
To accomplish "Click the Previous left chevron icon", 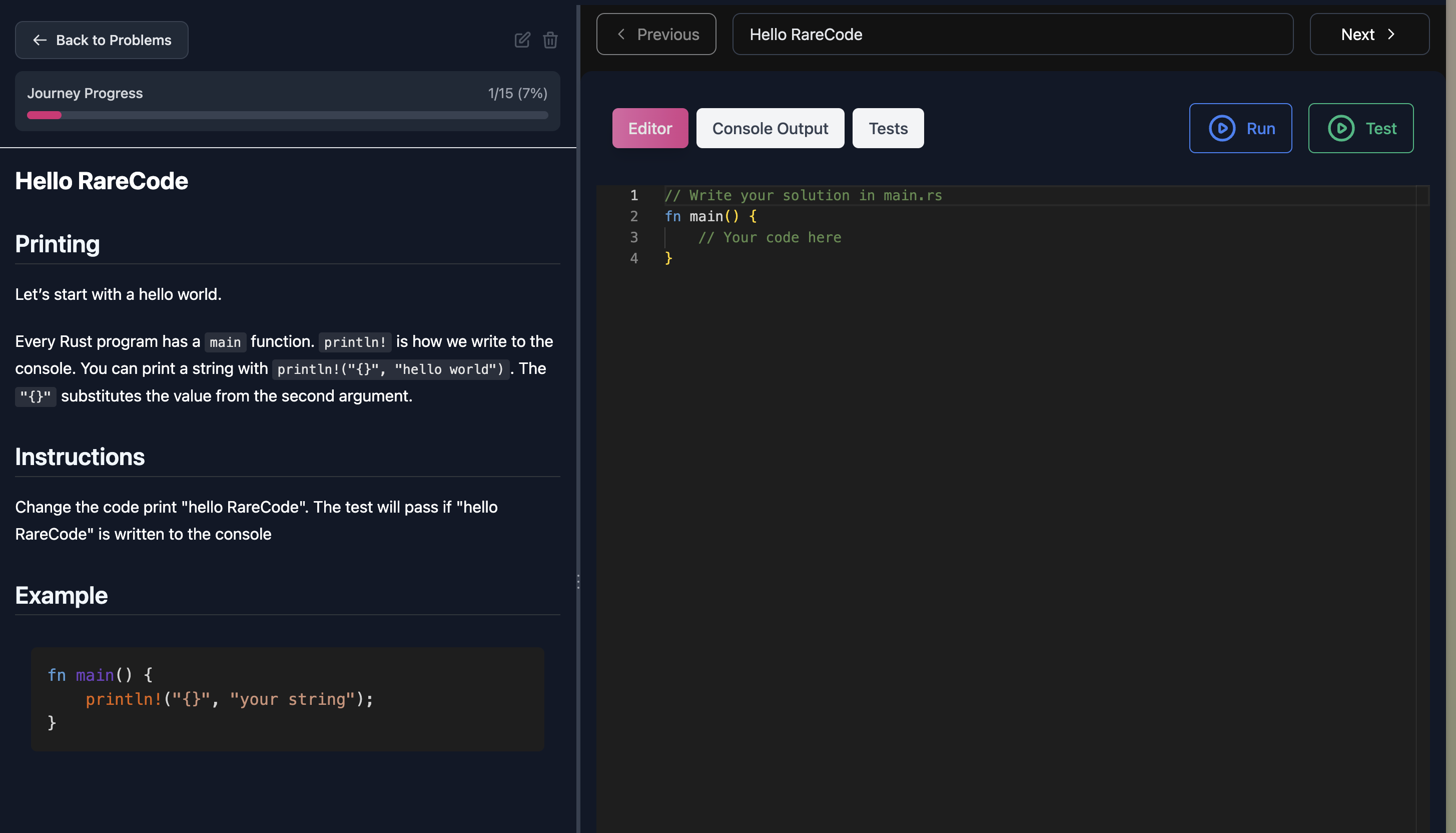I will [x=621, y=35].
